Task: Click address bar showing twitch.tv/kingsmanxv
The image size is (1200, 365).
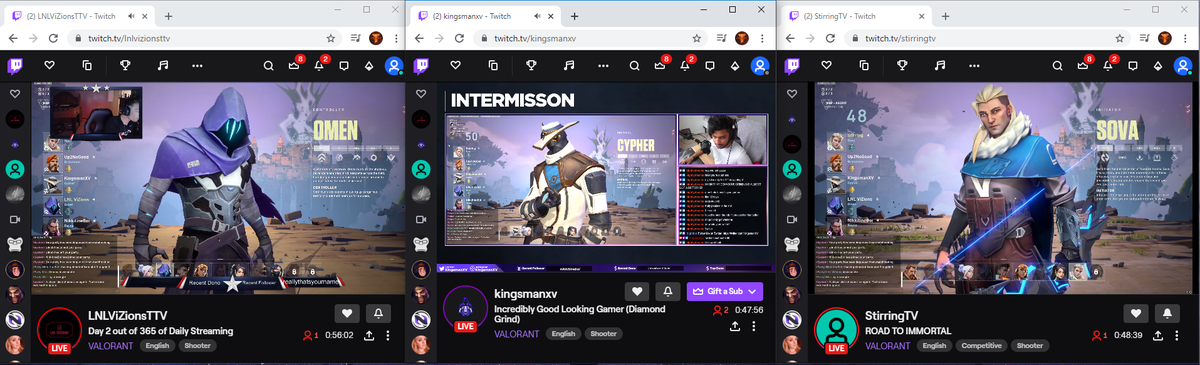Action: click(590, 38)
